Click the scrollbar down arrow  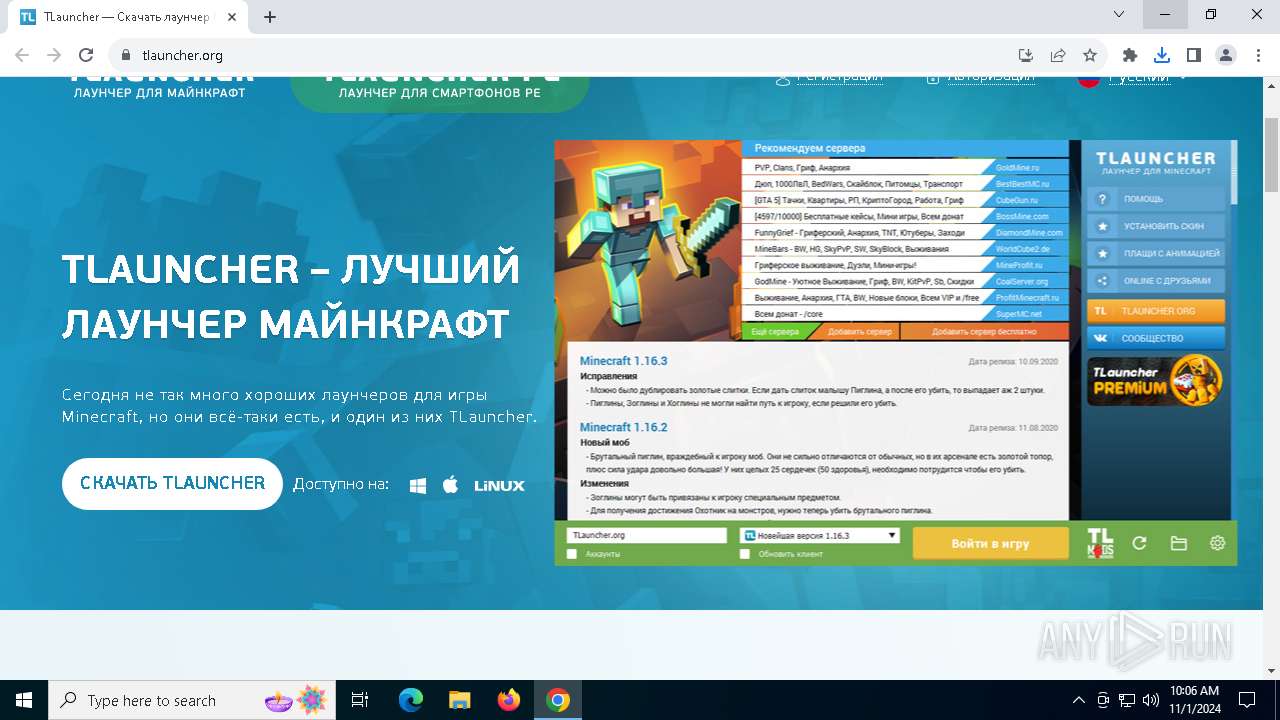[x=1271, y=670]
